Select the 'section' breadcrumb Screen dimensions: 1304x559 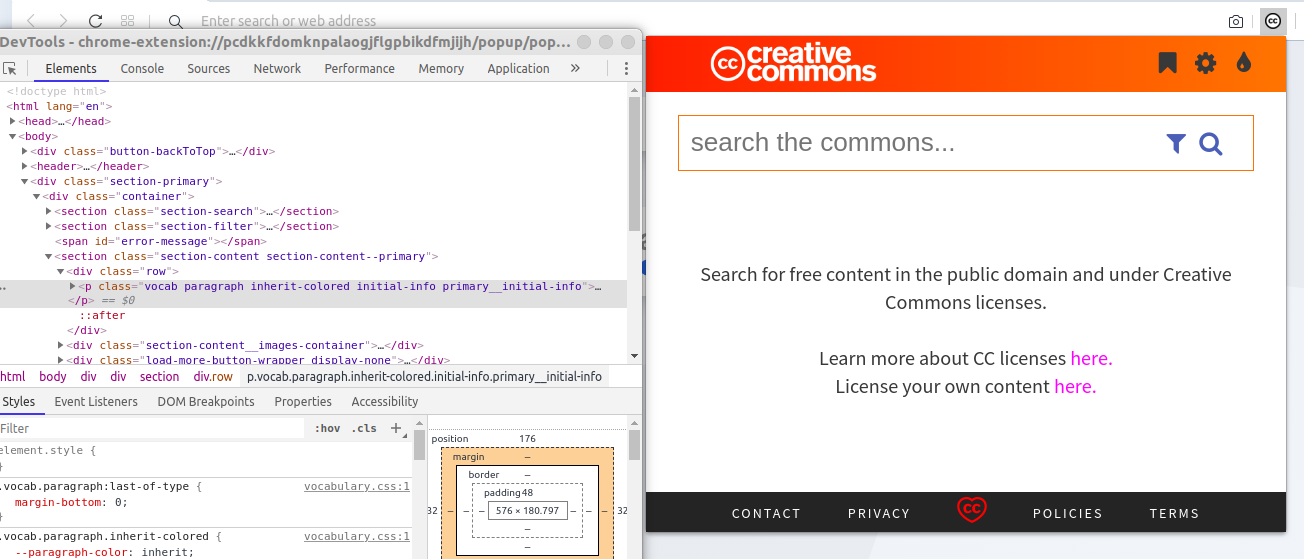pos(159,377)
